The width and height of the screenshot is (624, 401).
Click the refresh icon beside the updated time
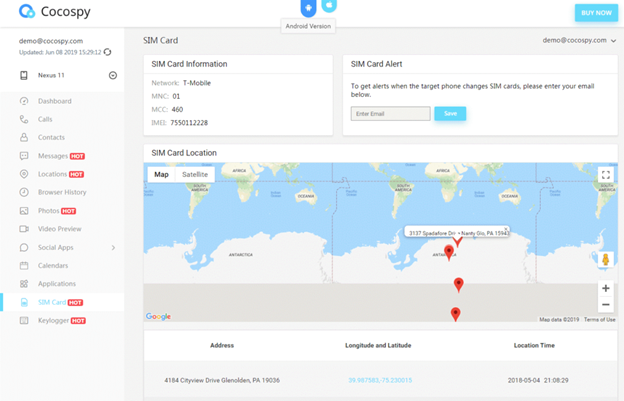click(107, 52)
